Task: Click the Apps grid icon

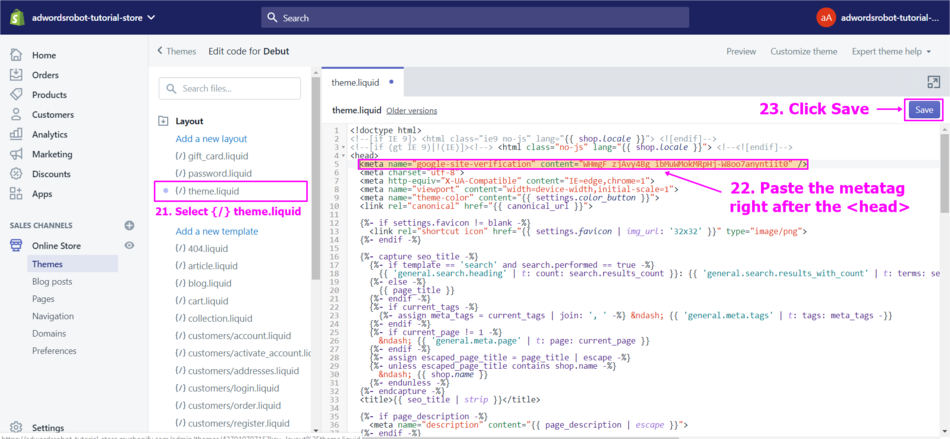Action: [17, 194]
